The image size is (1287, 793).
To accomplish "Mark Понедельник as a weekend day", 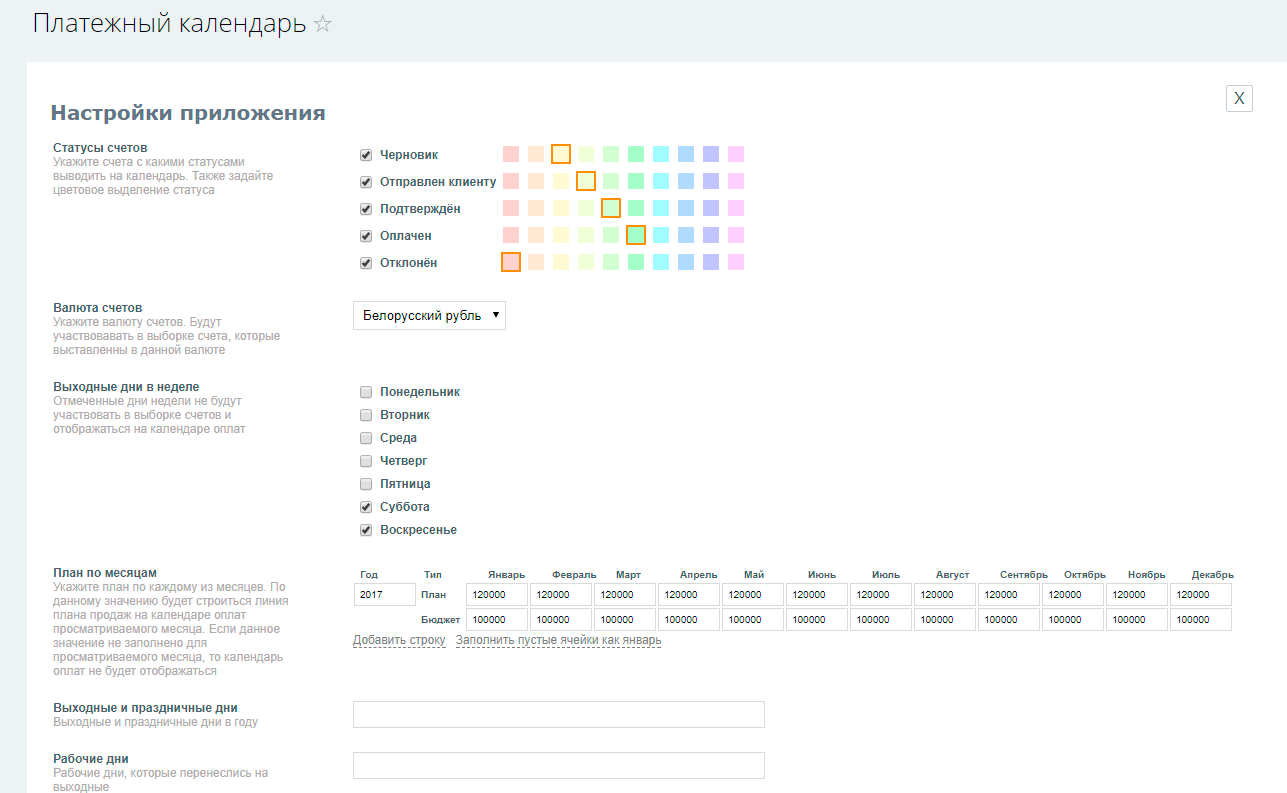I will tap(366, 392).
